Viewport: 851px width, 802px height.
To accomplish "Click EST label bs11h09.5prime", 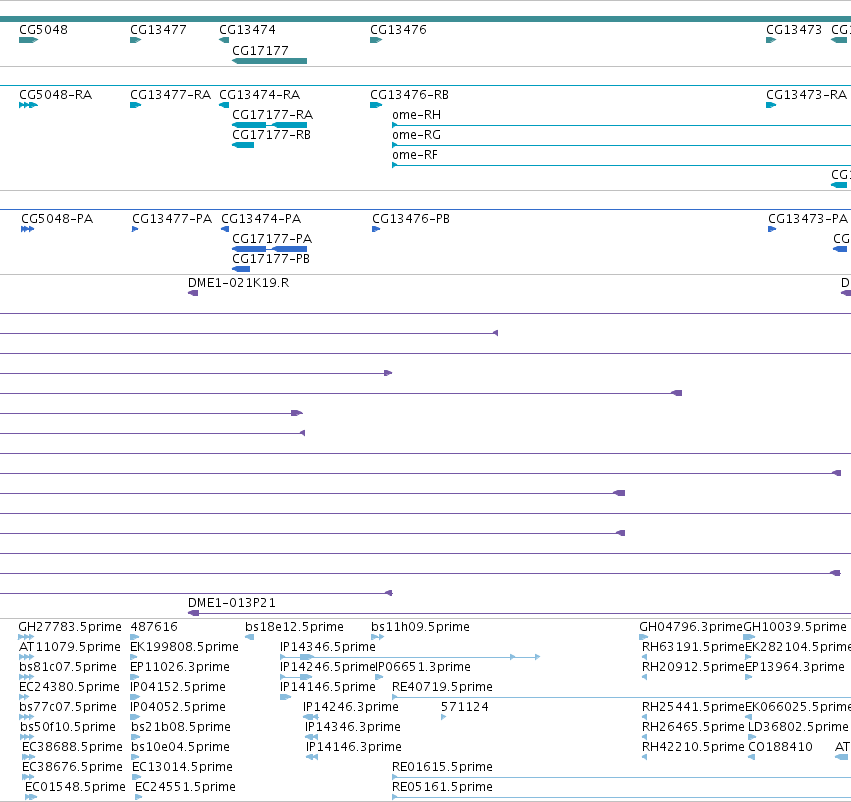I will pyautogui.click(x=420, y=627).
